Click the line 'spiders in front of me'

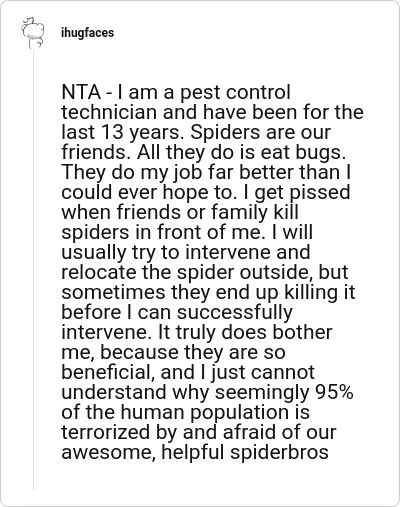coord(161,232)
